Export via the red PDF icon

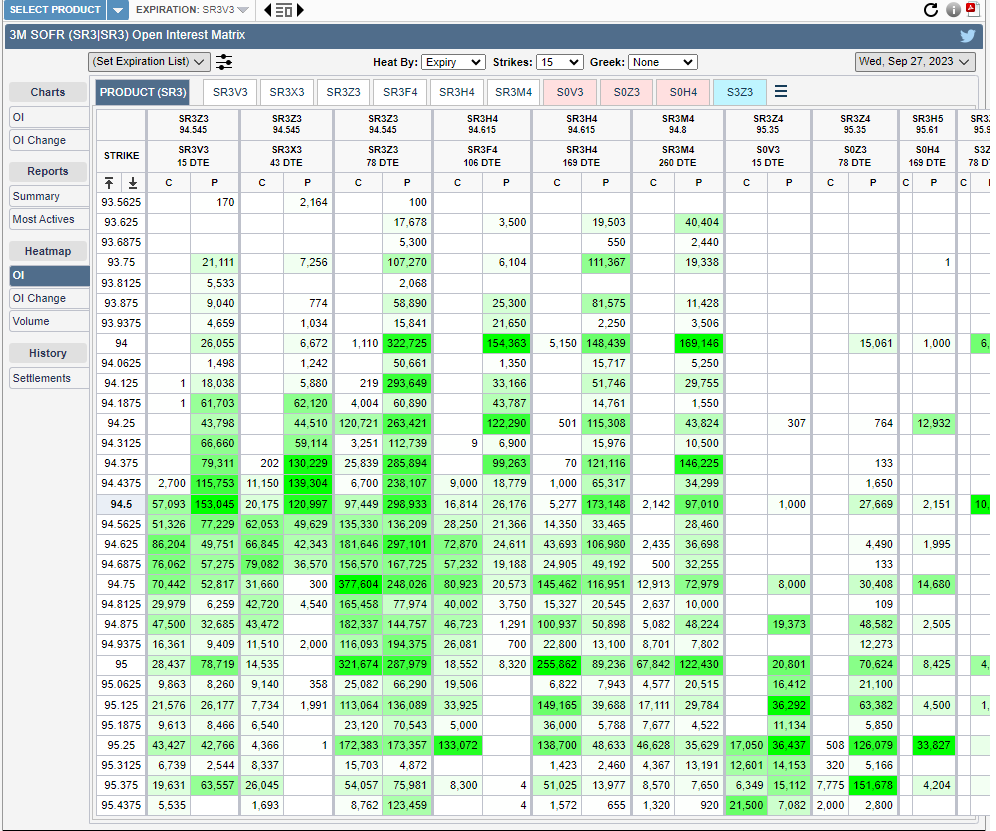click(973, 10)
